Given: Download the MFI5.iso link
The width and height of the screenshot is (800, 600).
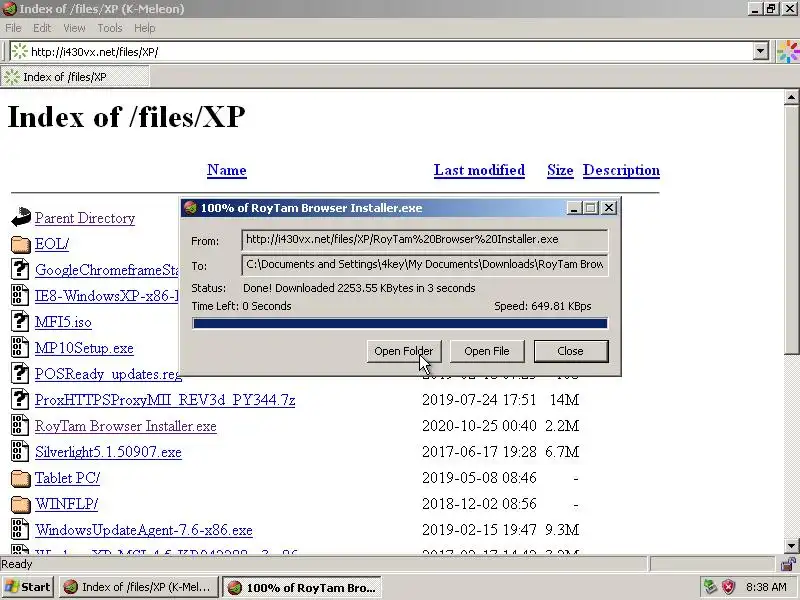Looking at the screenshot, I should click(63, 322).
